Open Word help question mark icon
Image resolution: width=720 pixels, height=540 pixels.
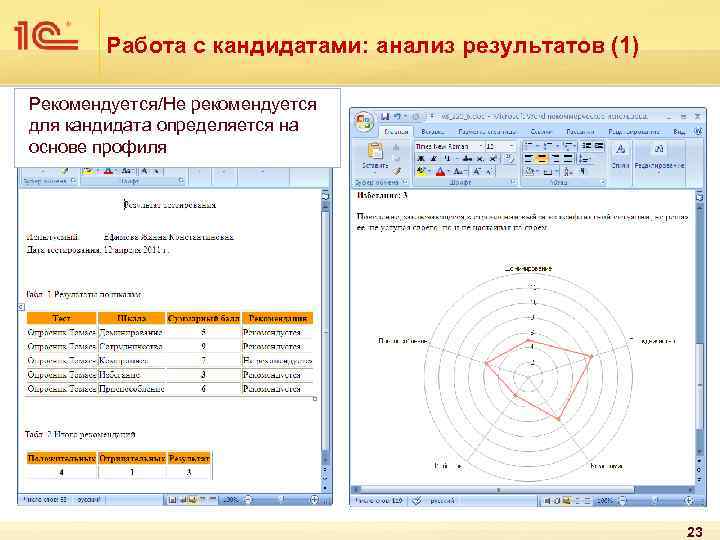[x=698, y=132]
